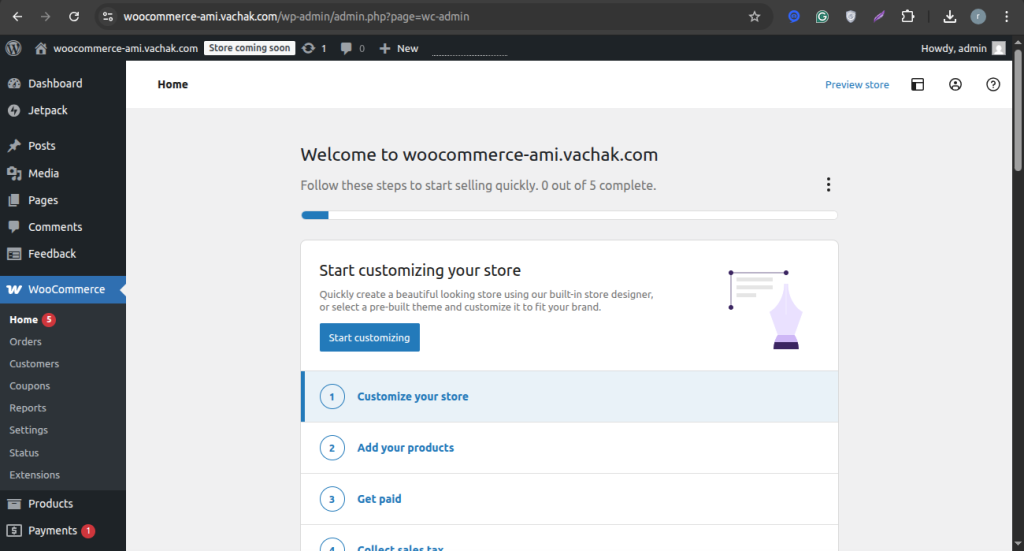Go forward using the browser forward arrow
1024x551 pixels.
[x=46, y=16]
